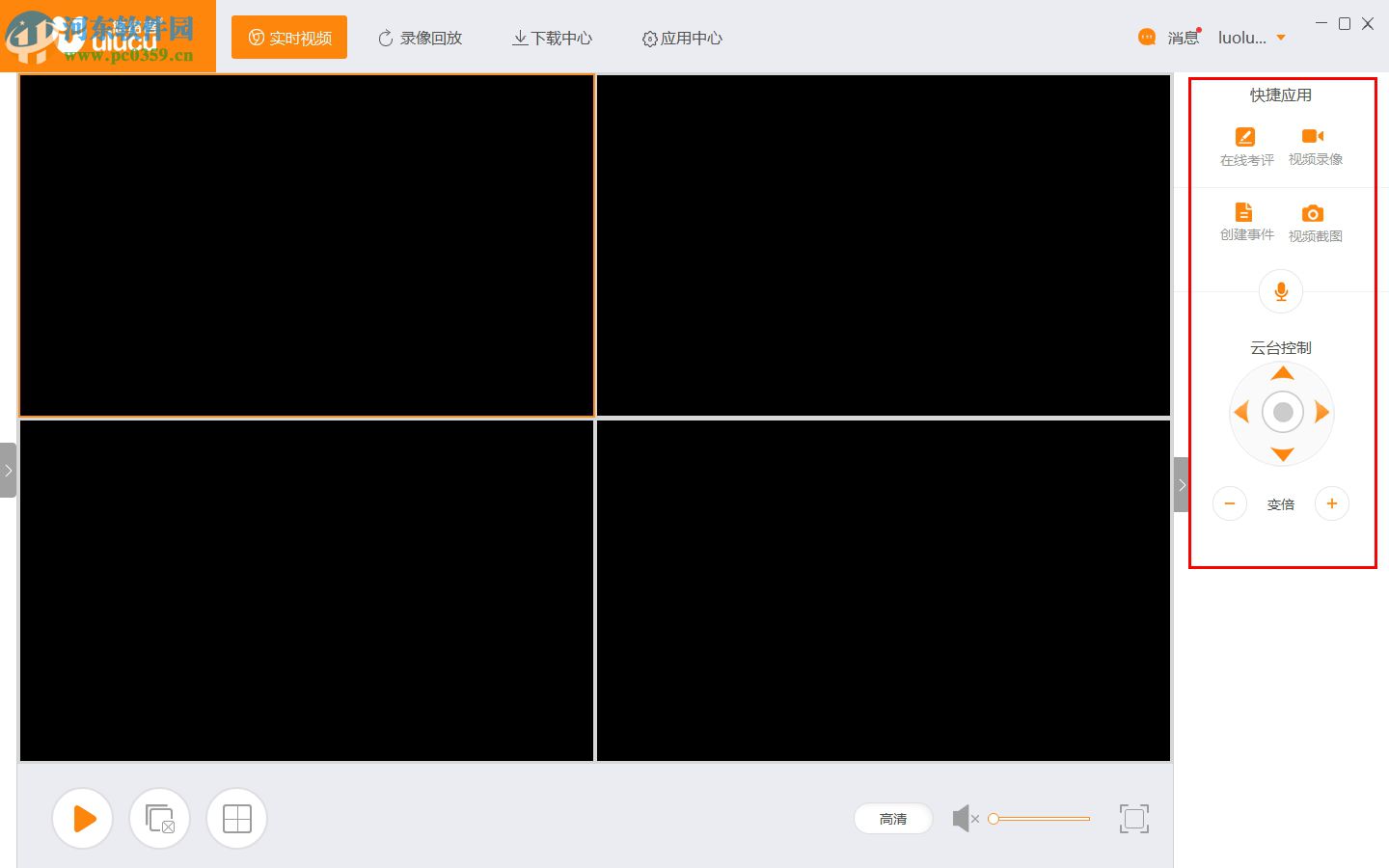
Task: Tilt the camera up using PTZ control
Action: pyautogui.click(x=1281, y=371)
